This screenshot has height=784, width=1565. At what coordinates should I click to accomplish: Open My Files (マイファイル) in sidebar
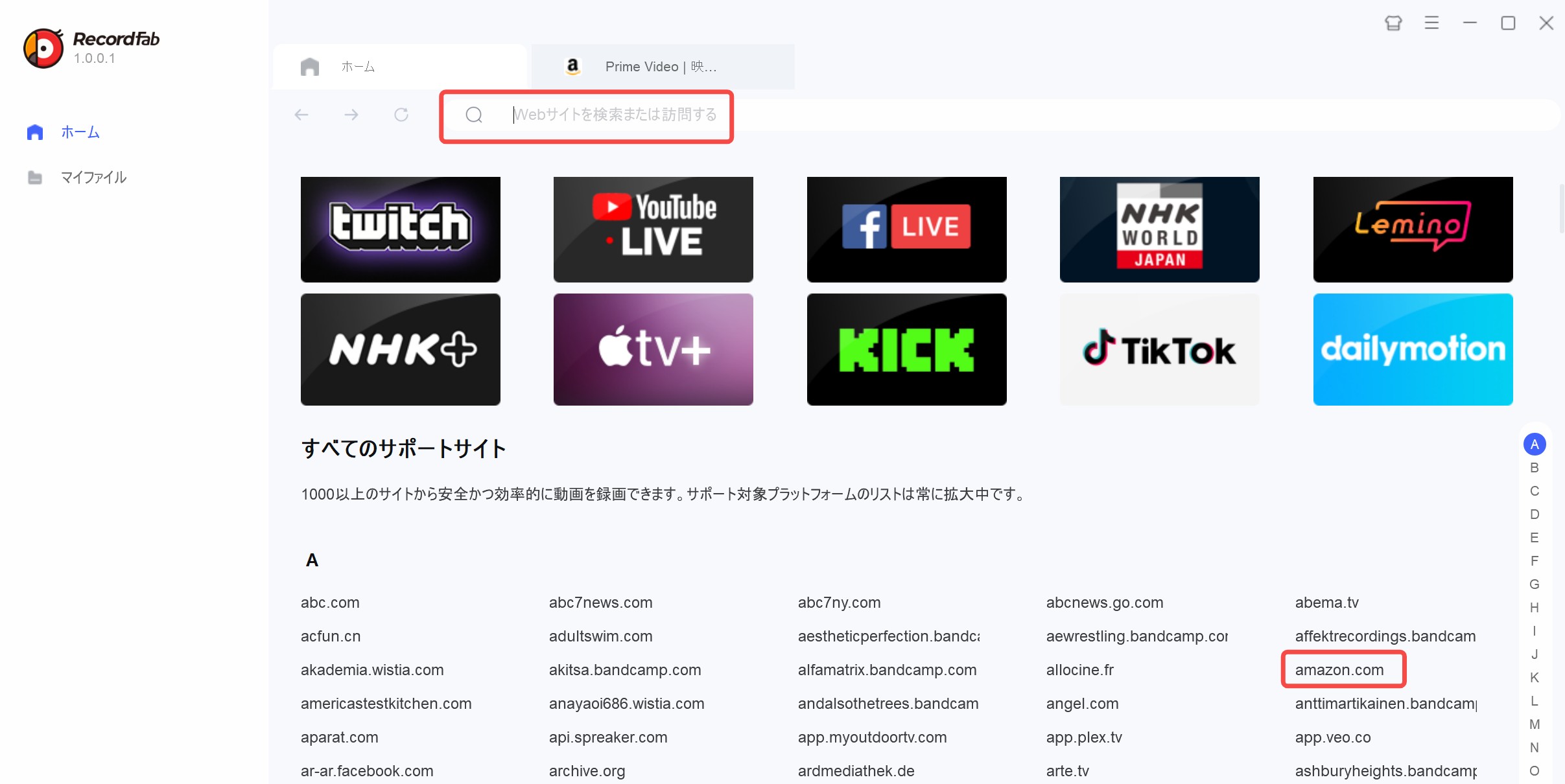[76, 178]
